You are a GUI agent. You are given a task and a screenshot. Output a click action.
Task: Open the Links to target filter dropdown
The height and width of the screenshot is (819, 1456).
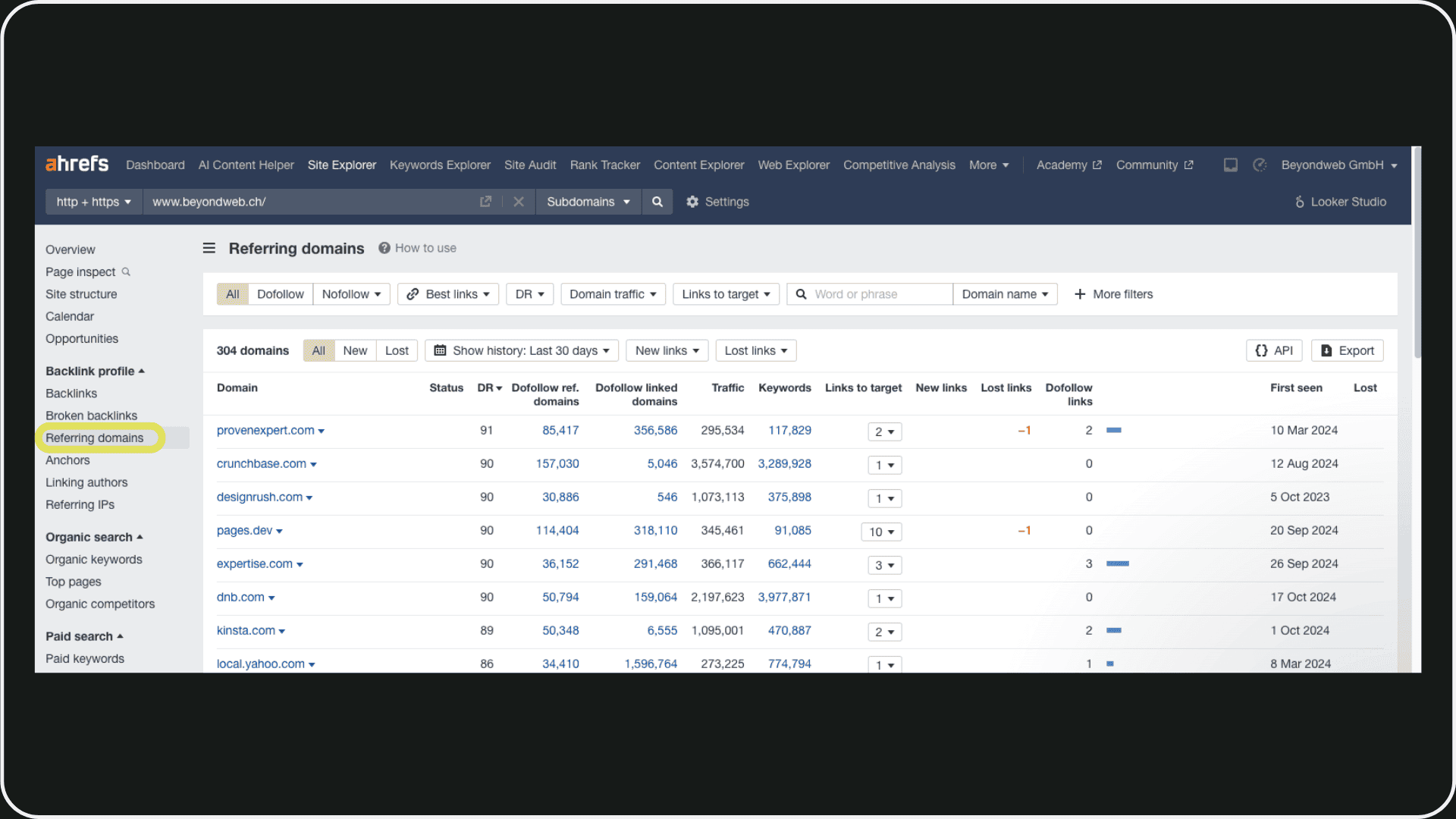pos(726,294)
